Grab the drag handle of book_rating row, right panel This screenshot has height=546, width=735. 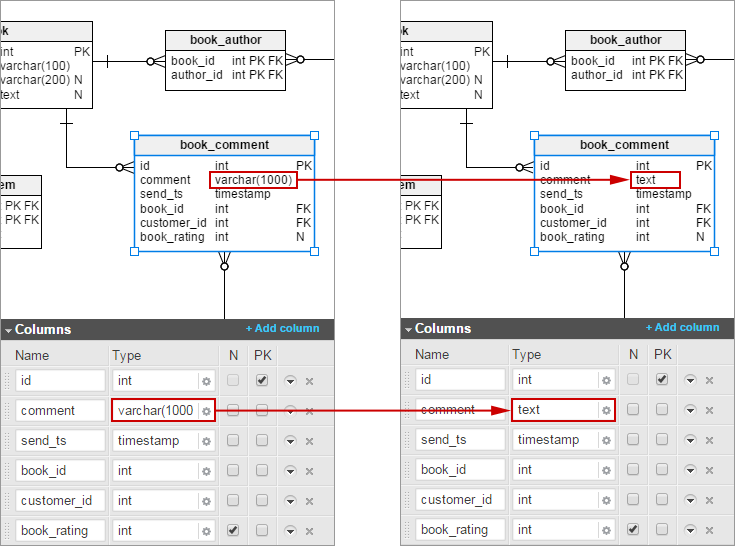[407, 530]
